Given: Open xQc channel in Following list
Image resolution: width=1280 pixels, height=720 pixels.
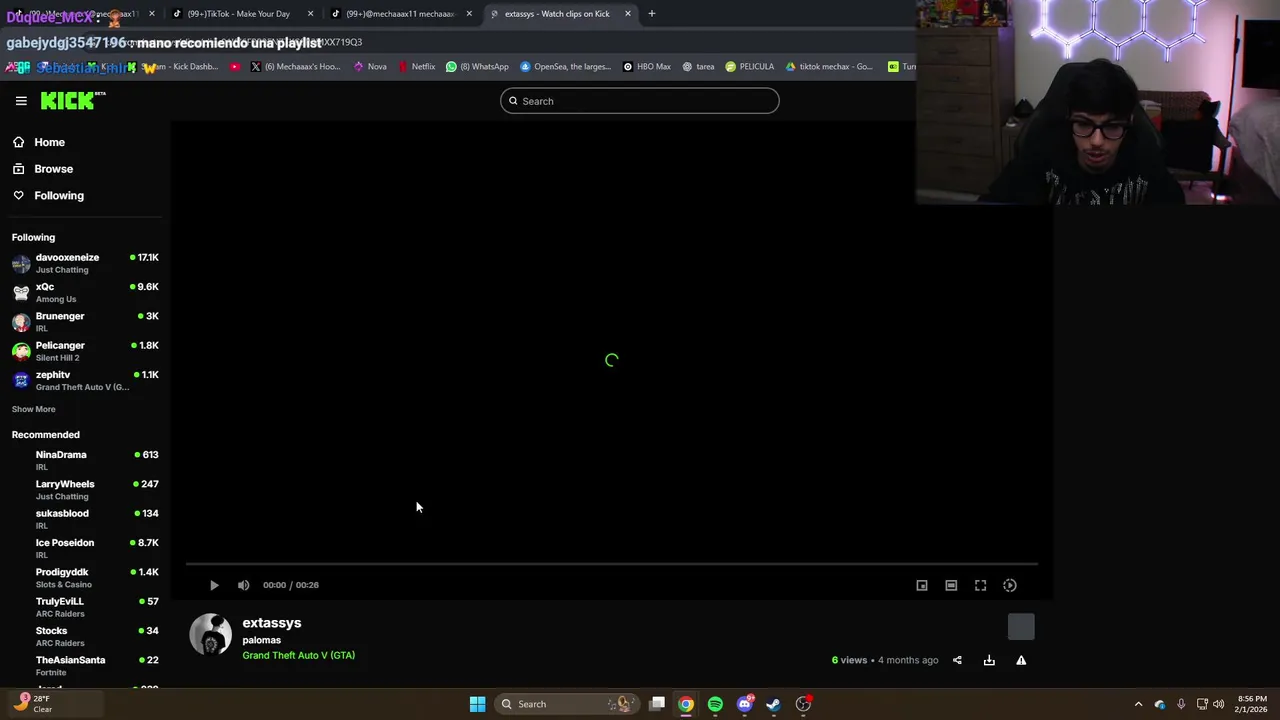Looking at the screenshot, I should point(85,292).
